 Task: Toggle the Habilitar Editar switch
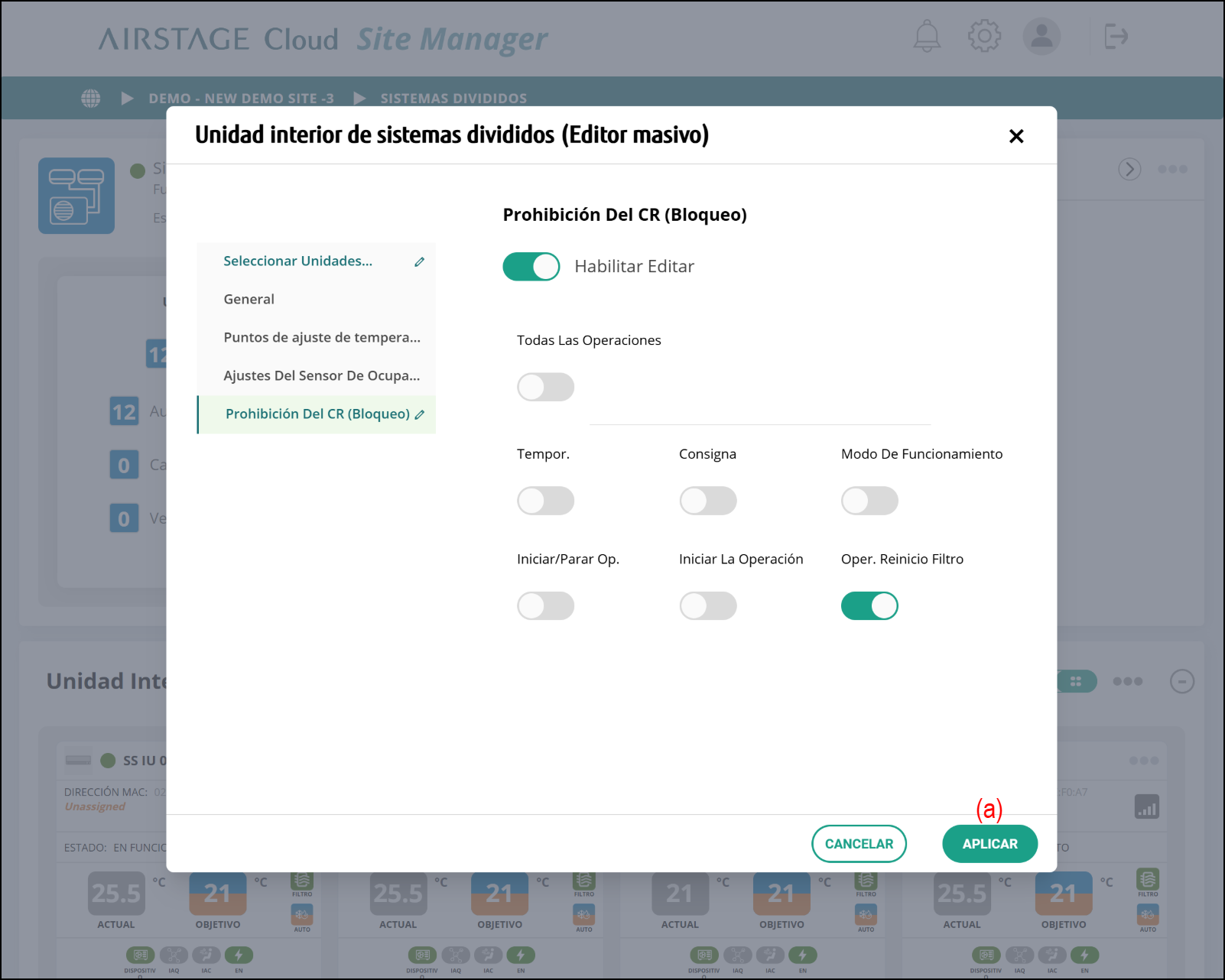[x=531, y=267]
